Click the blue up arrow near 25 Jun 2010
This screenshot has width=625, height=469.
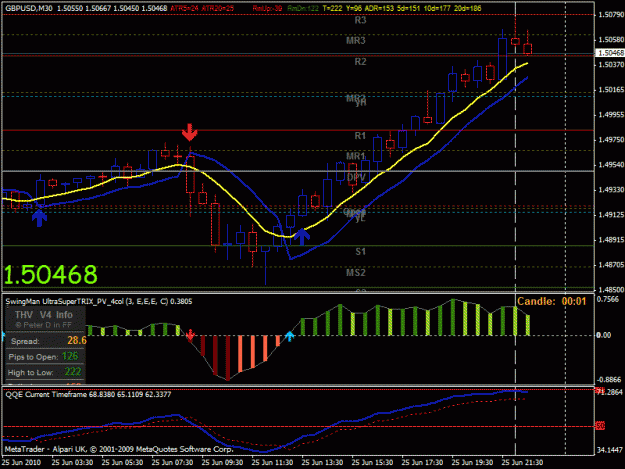point(39,218)
